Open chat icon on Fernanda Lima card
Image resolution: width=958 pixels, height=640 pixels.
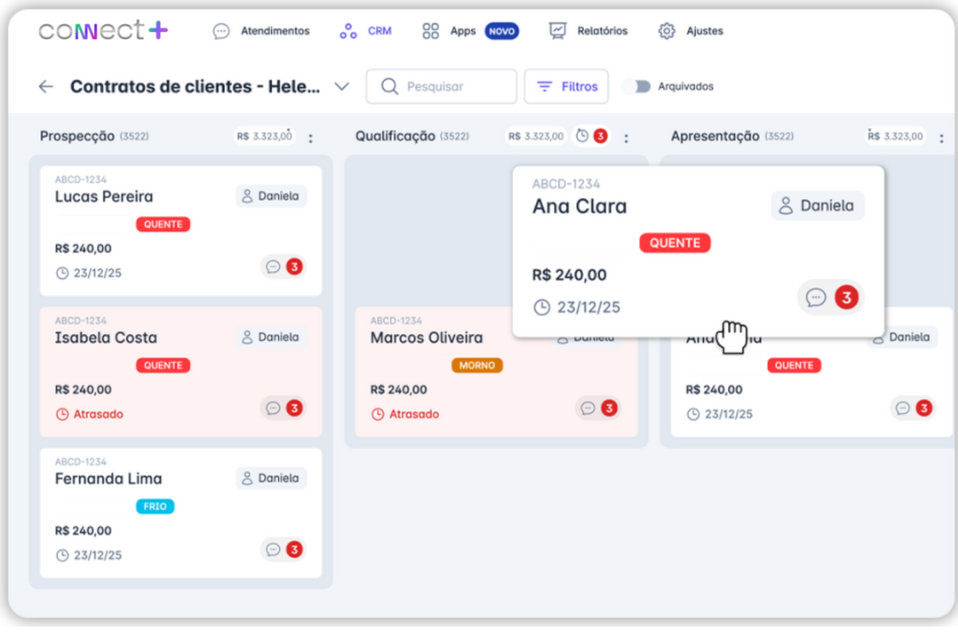pyautogui.click(x=273, y=549)
